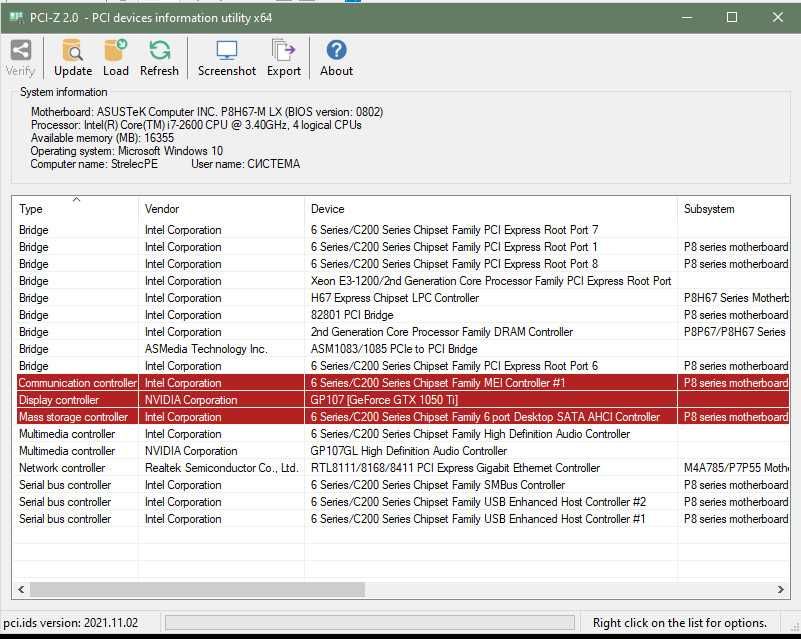Select the GeForce GTX 1050 Ti row
The image size is (801, 639).
point(403,400)
